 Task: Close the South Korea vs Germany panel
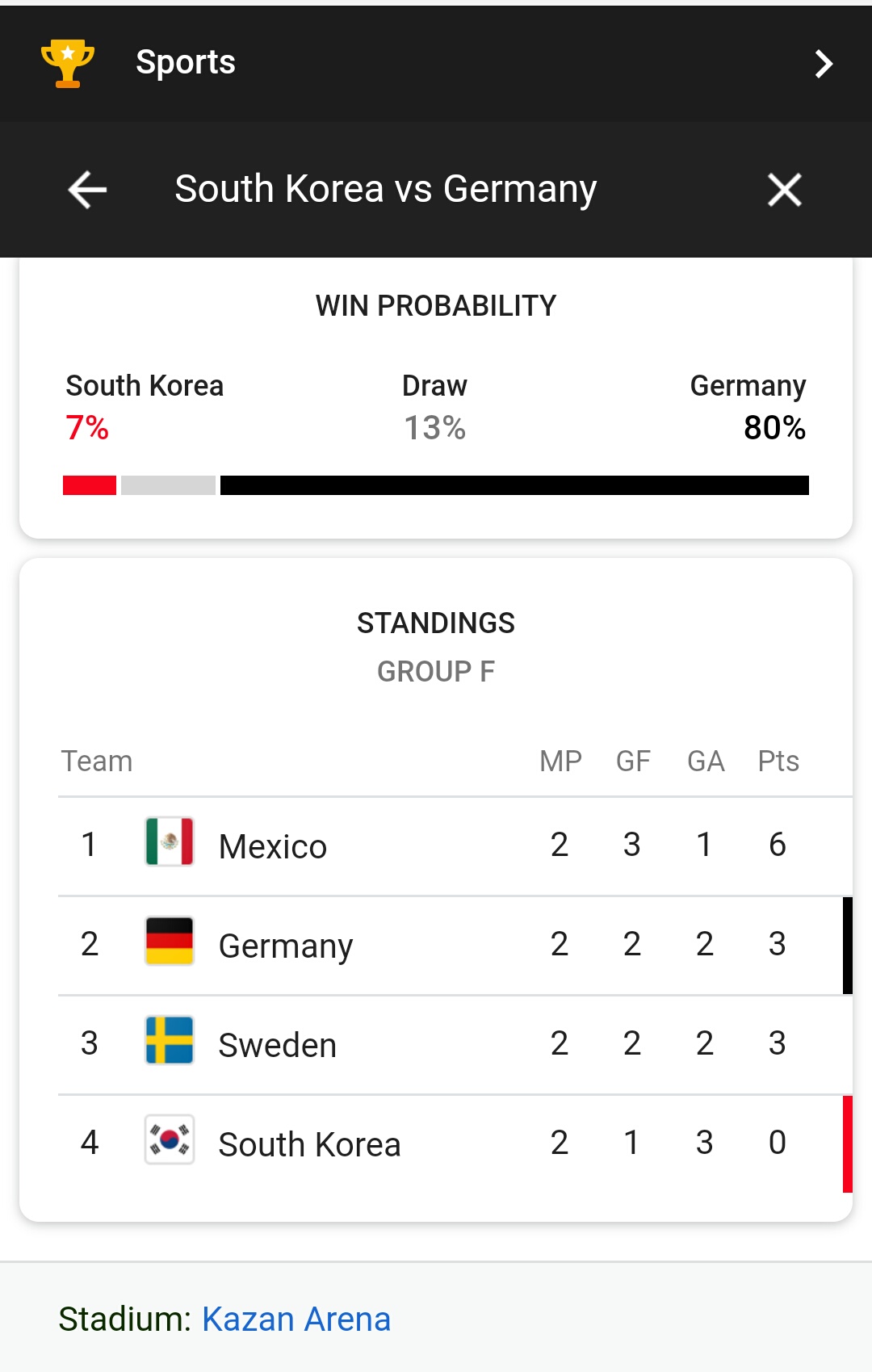[784, 190]
